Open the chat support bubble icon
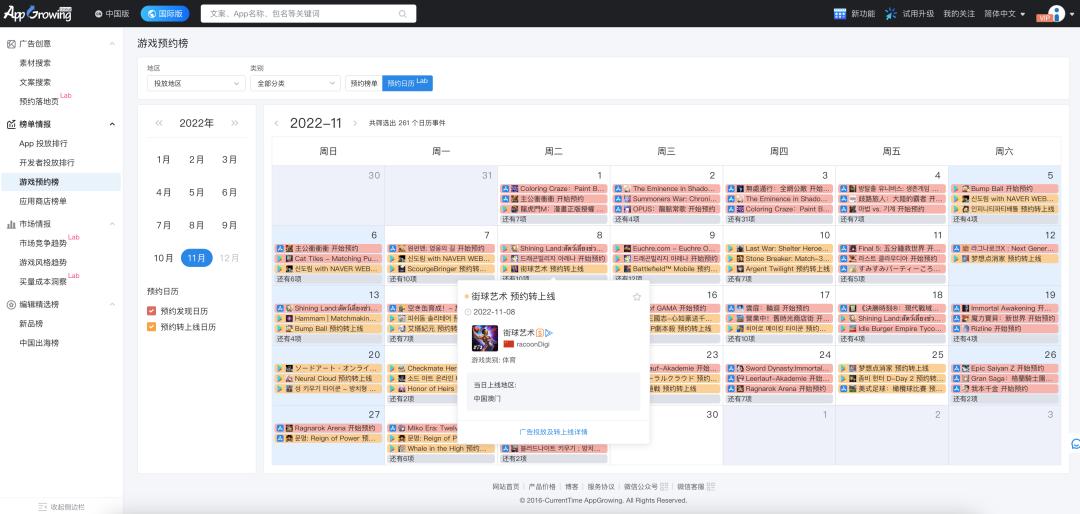The image size is (1080, 514). click(x=1074, y=443)
